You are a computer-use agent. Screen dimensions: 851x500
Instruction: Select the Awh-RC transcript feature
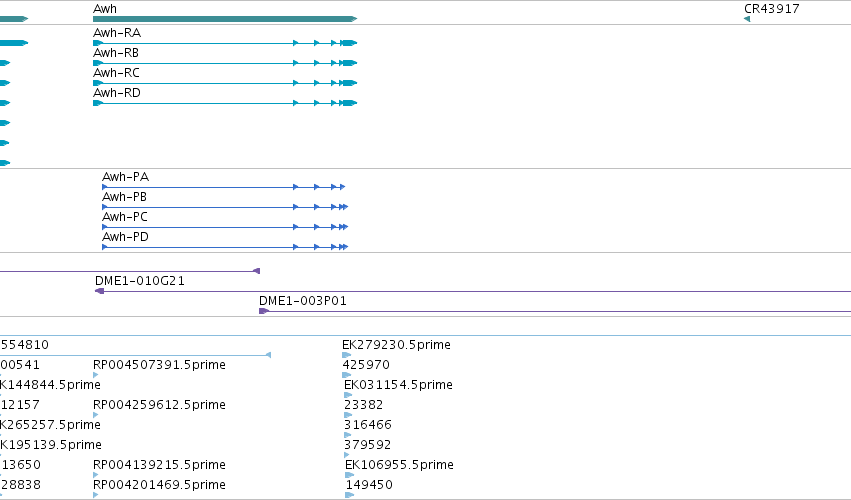225,83
